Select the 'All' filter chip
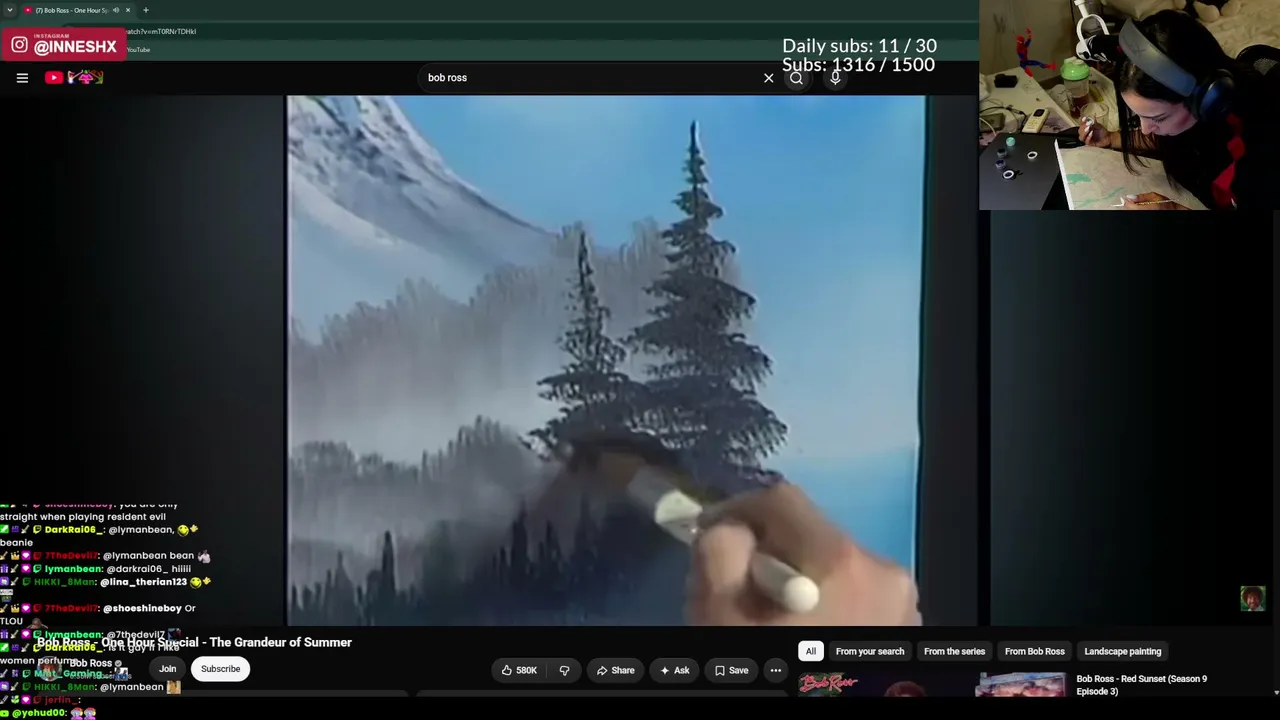 coord(811,651)
